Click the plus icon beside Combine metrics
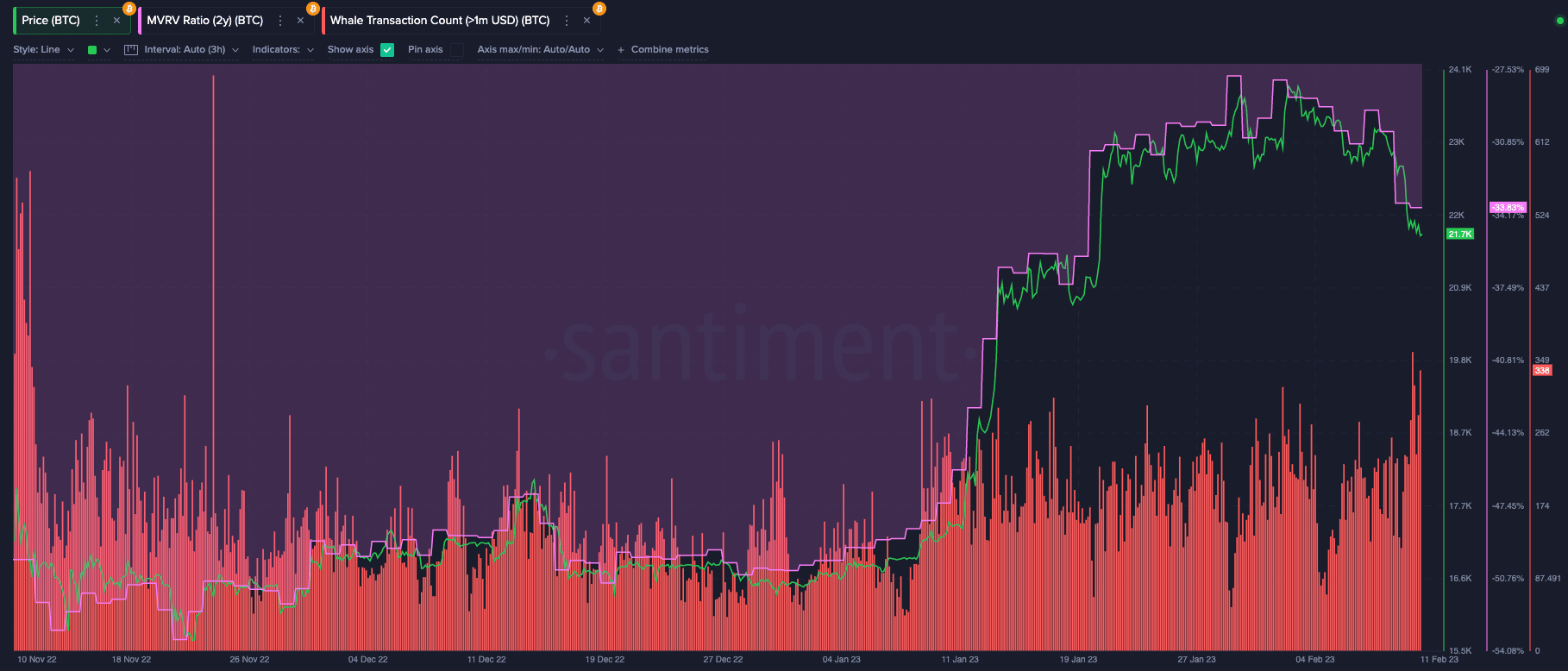The width and height of the screenshot is (1568, 671). (621, 50)
